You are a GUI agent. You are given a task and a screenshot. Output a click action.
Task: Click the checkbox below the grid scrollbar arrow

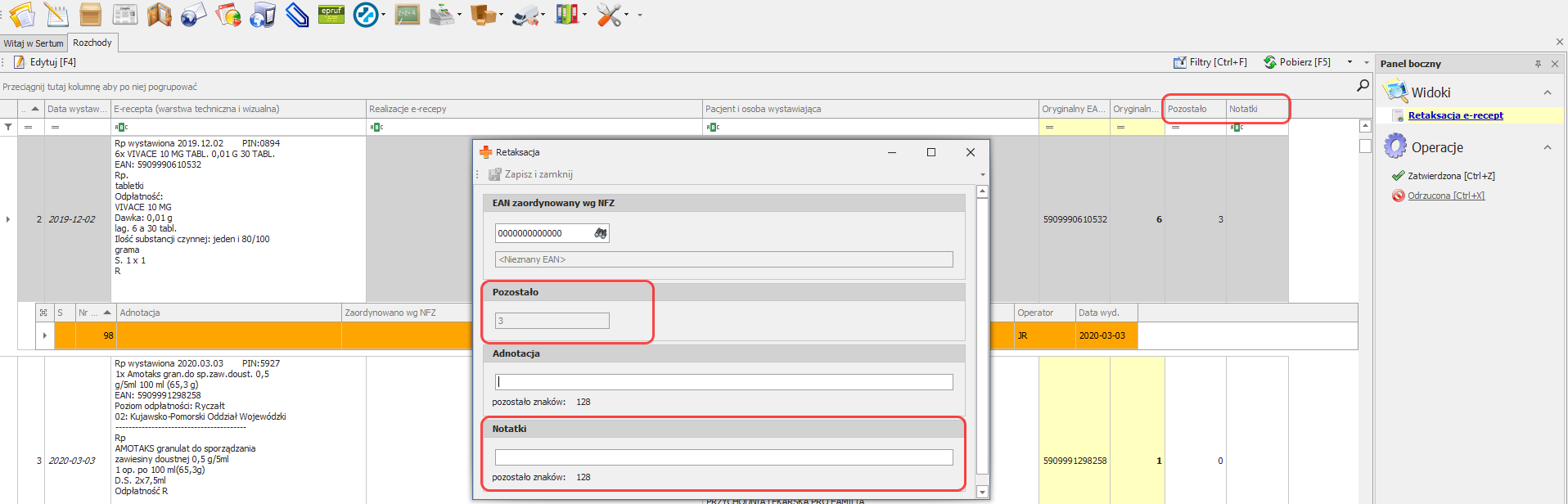point(1365,146)
